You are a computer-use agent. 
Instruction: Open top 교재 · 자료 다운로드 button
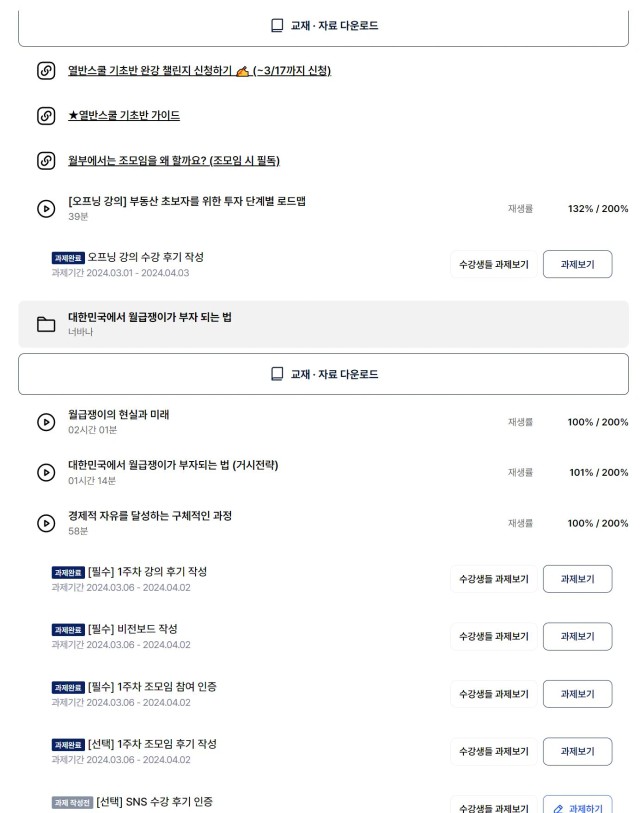[x=323, y=26]
